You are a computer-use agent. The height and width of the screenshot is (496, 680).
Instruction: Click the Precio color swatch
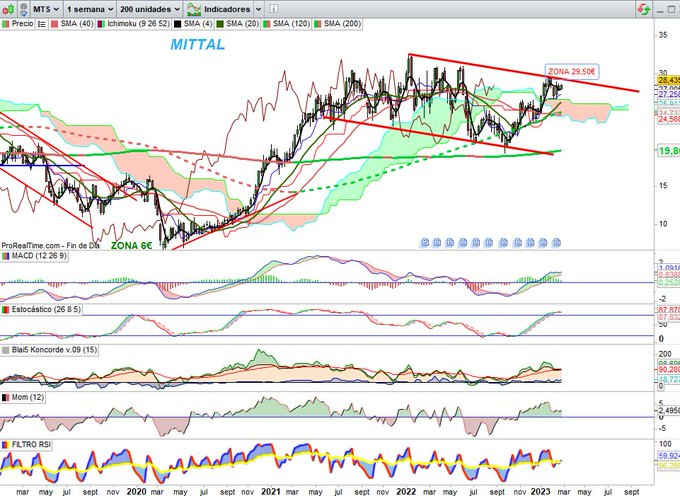(6, 24)
